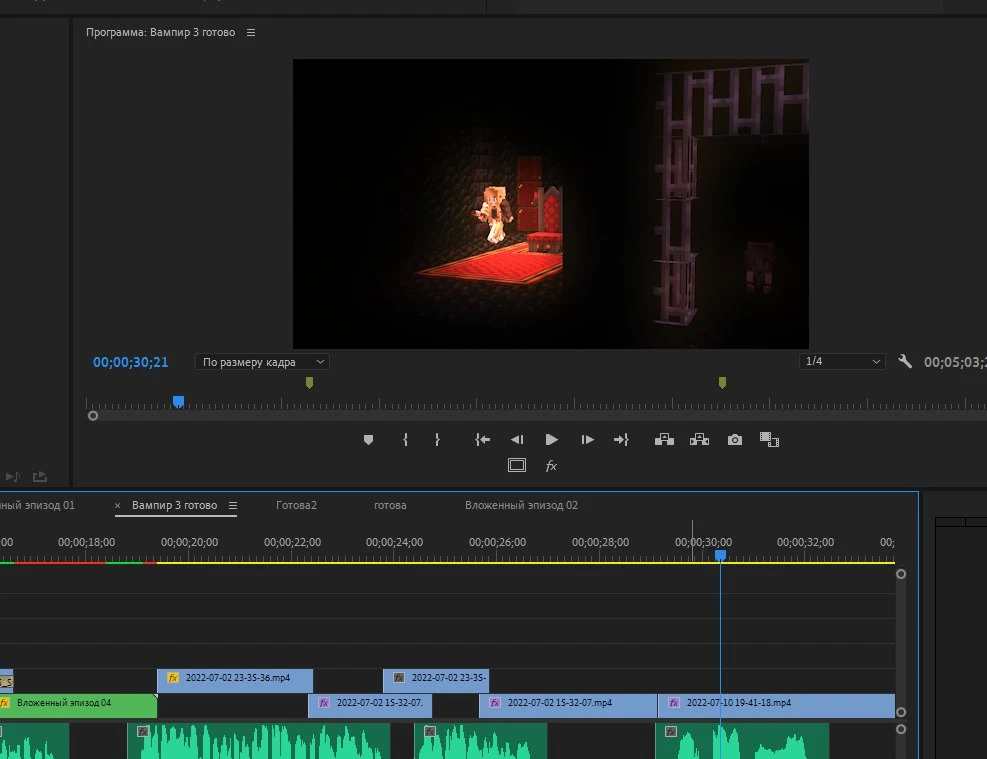
Task: Toggle global fx mute button
Action: coord(551,466)
